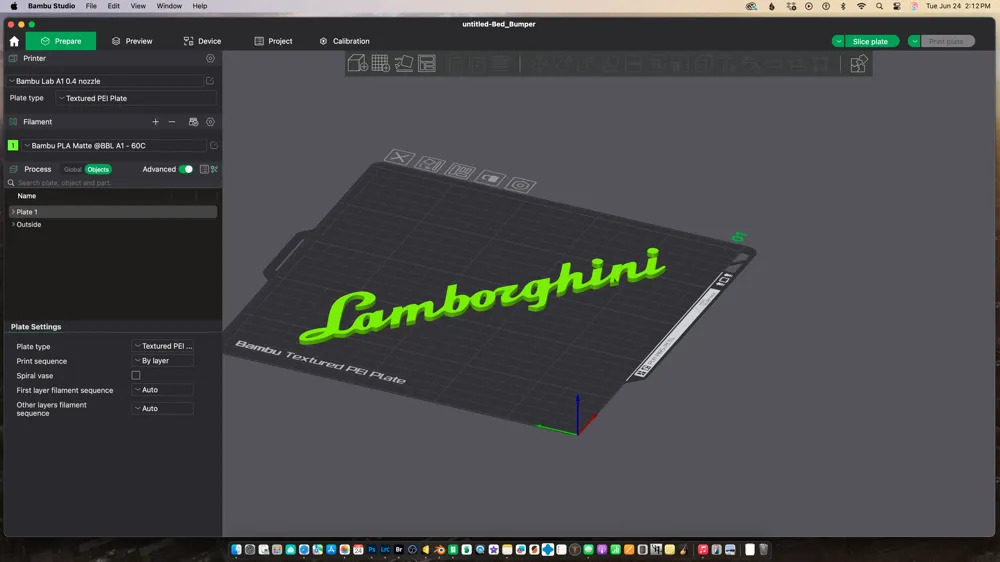
Task: Click the compare presets icon beside Advanced
Action: pyautogui.click(x=214, y=169)
